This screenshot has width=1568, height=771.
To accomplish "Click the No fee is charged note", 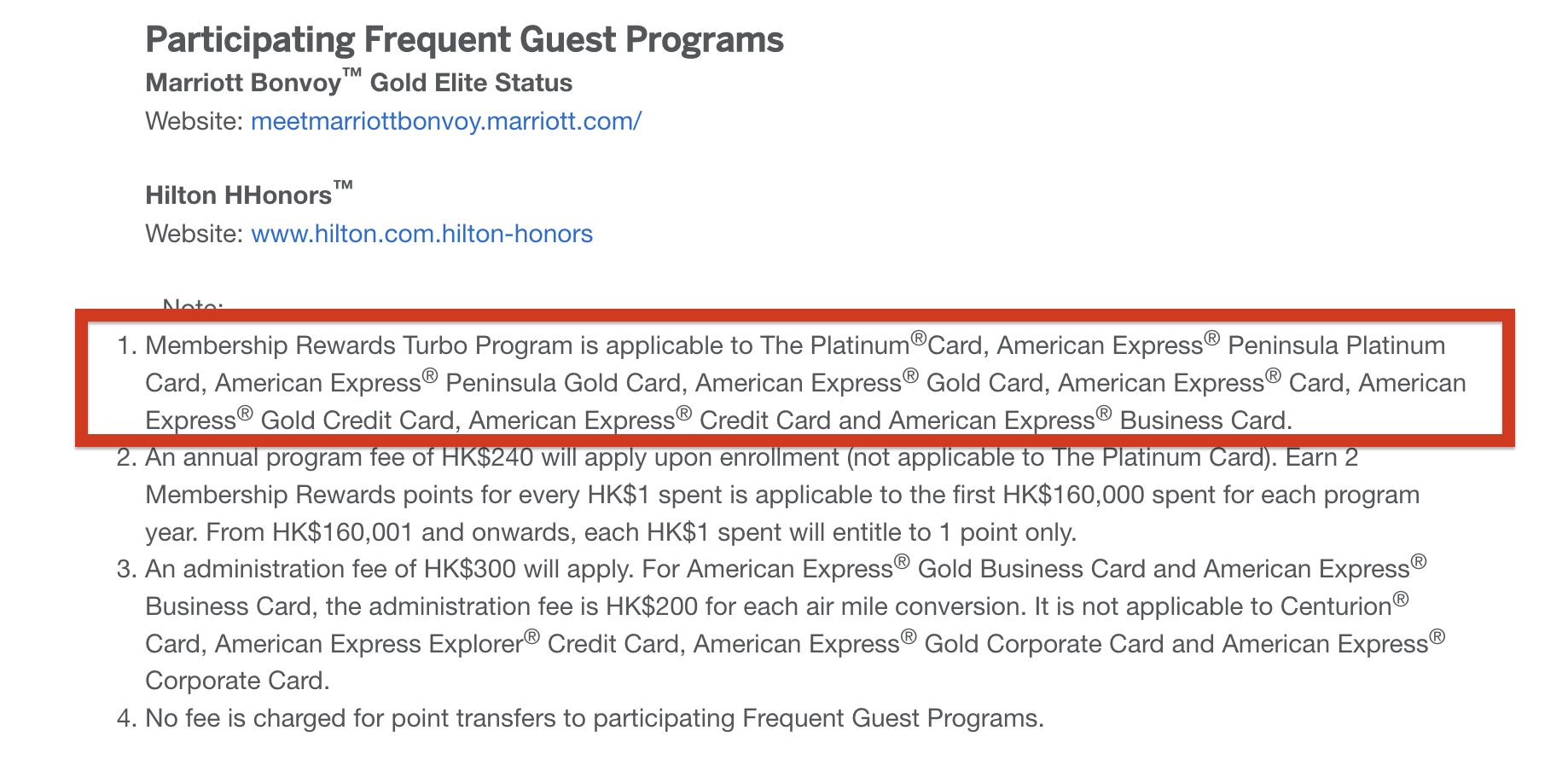I will (x=595, y=718).
